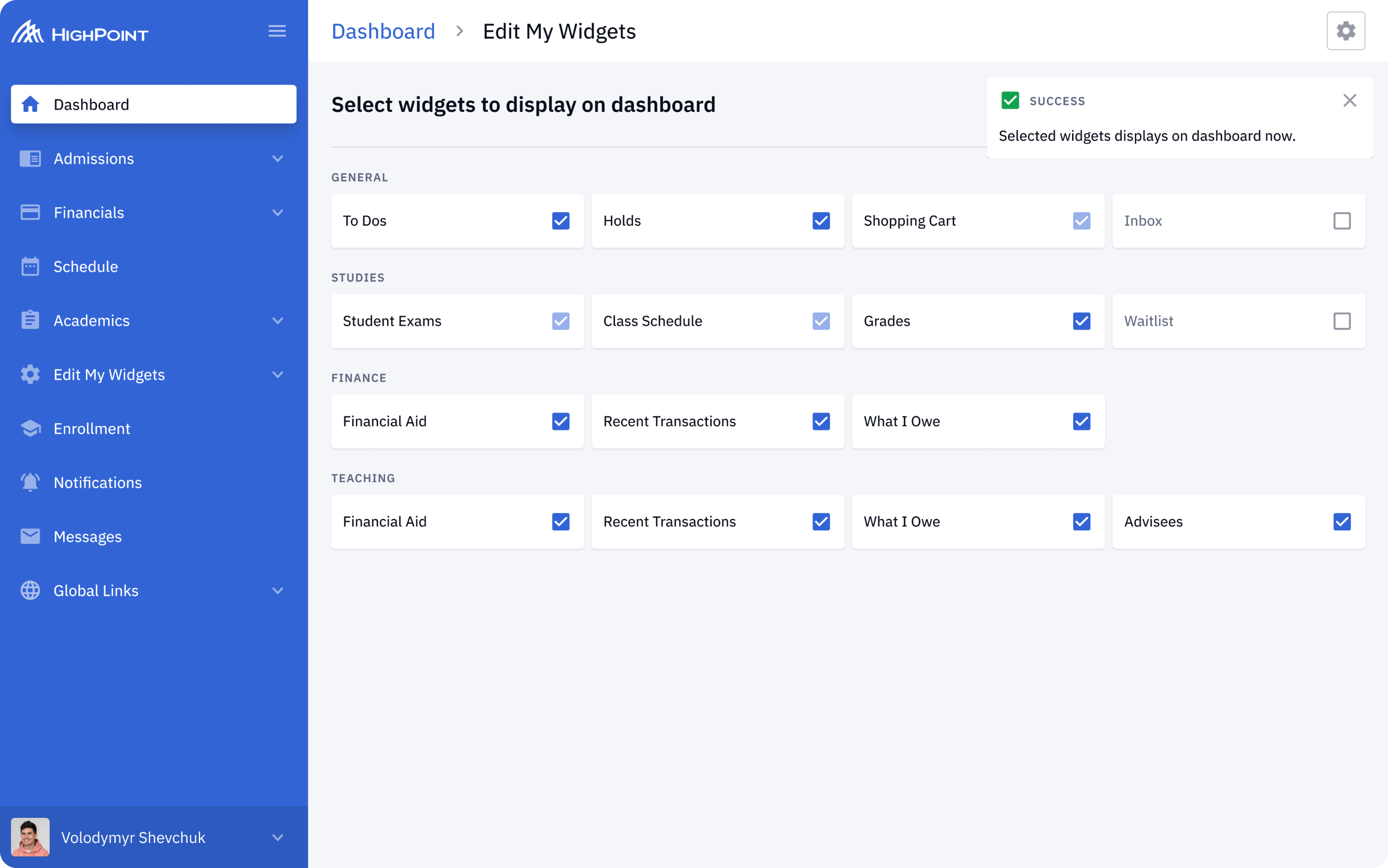Disable the Grades widget checkbox
Screen dimensions: 1388x868
[1081, 321]
